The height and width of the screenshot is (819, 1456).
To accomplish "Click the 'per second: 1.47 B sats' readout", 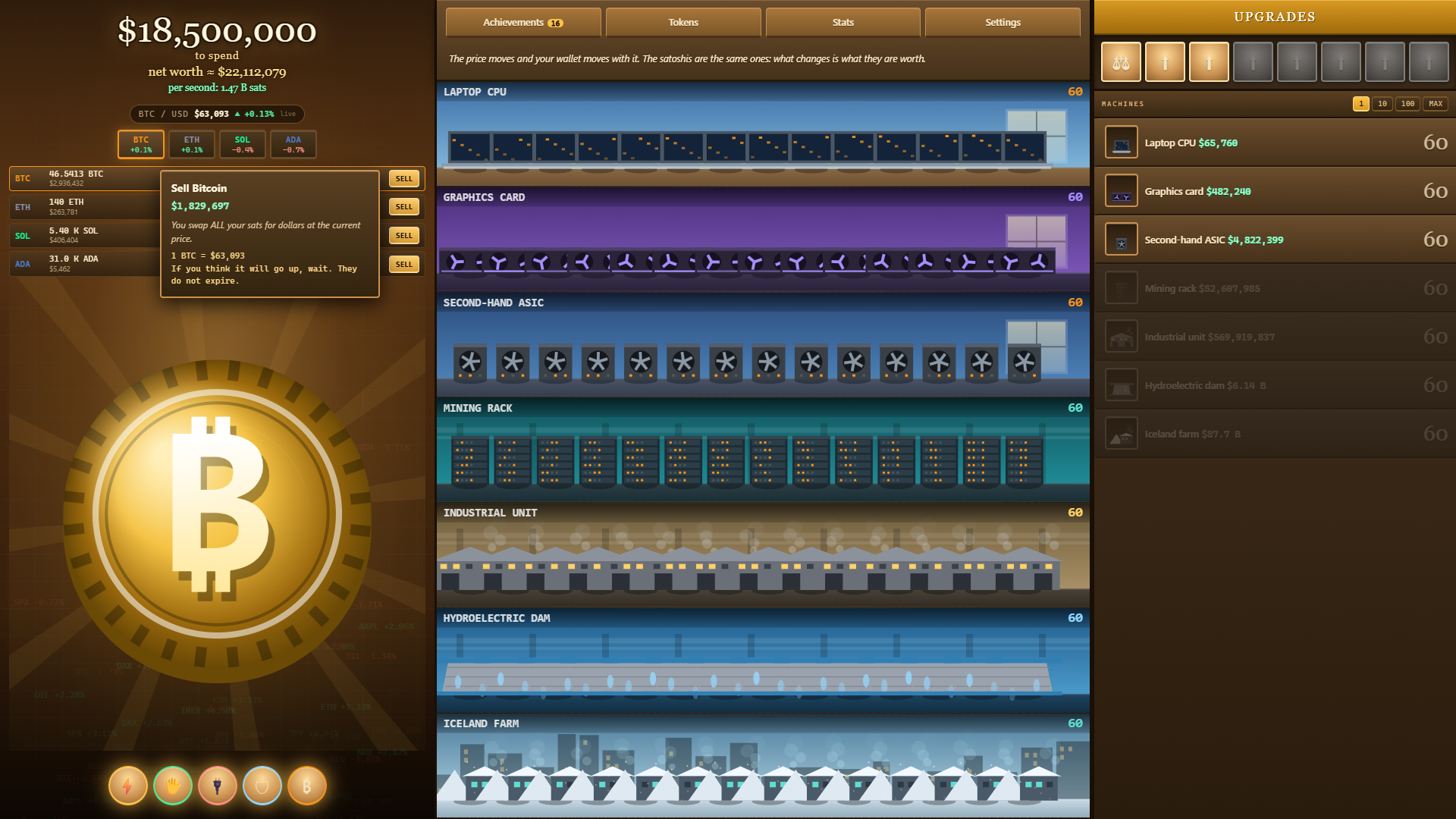I will (217, 88).
